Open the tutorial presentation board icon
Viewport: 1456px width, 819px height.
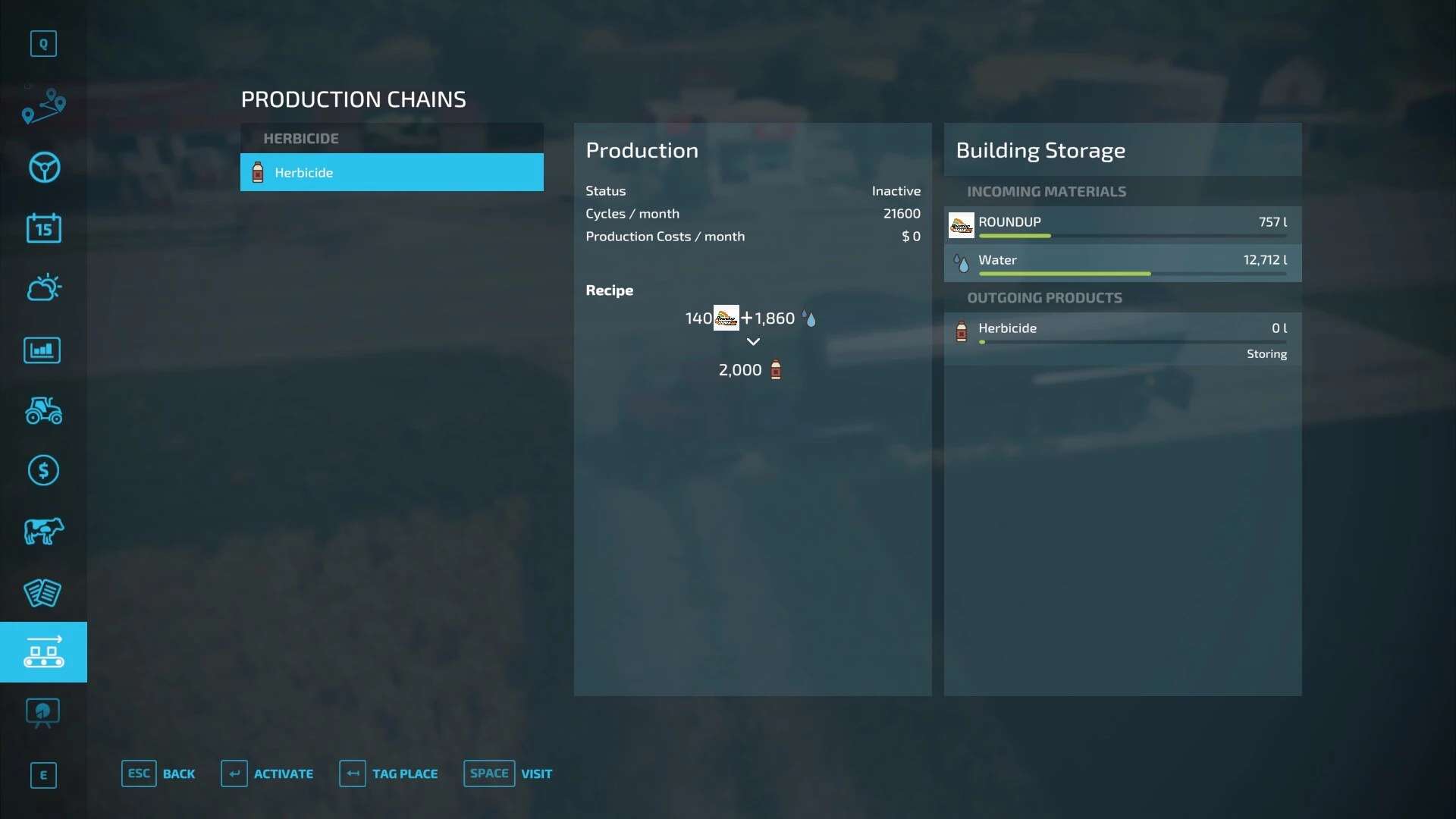click(43, 713)
